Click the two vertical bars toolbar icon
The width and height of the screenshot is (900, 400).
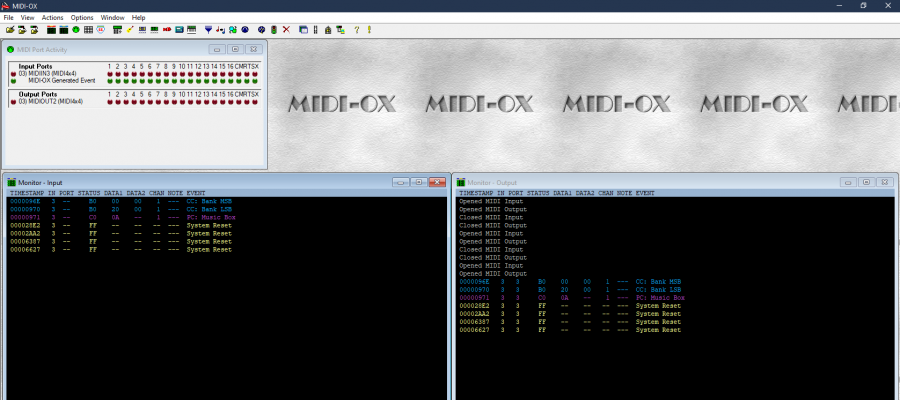pos(315,29)
